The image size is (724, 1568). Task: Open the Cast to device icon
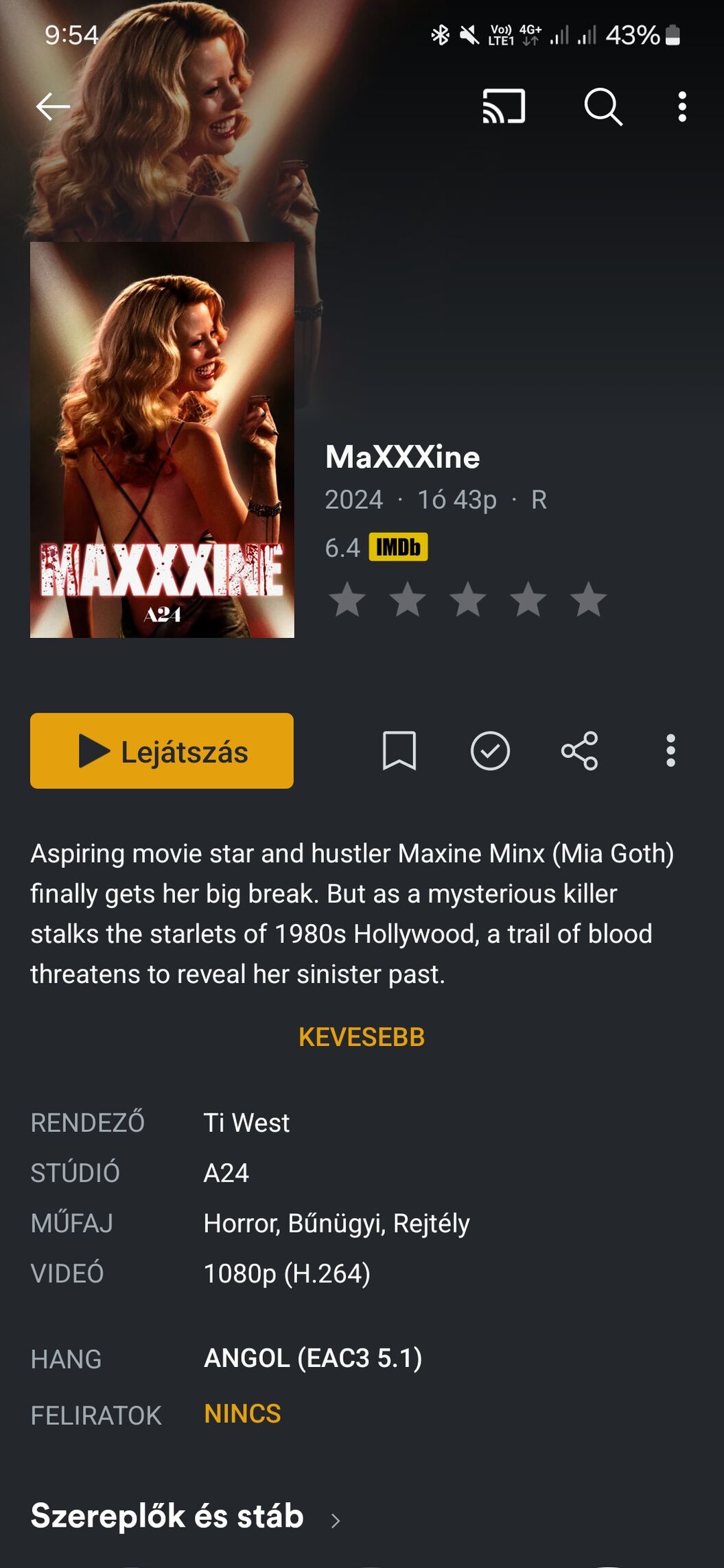click(504, 107)
